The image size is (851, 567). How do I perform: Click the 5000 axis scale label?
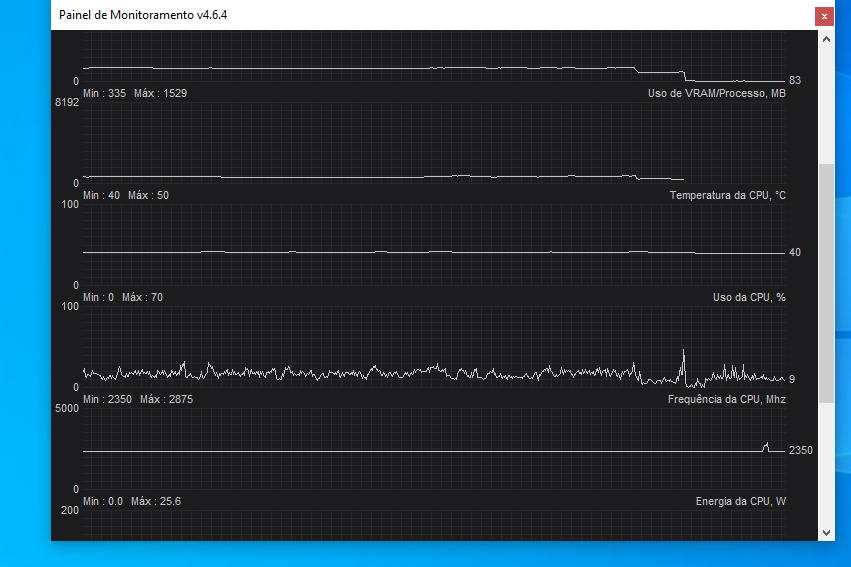(67, 409)
